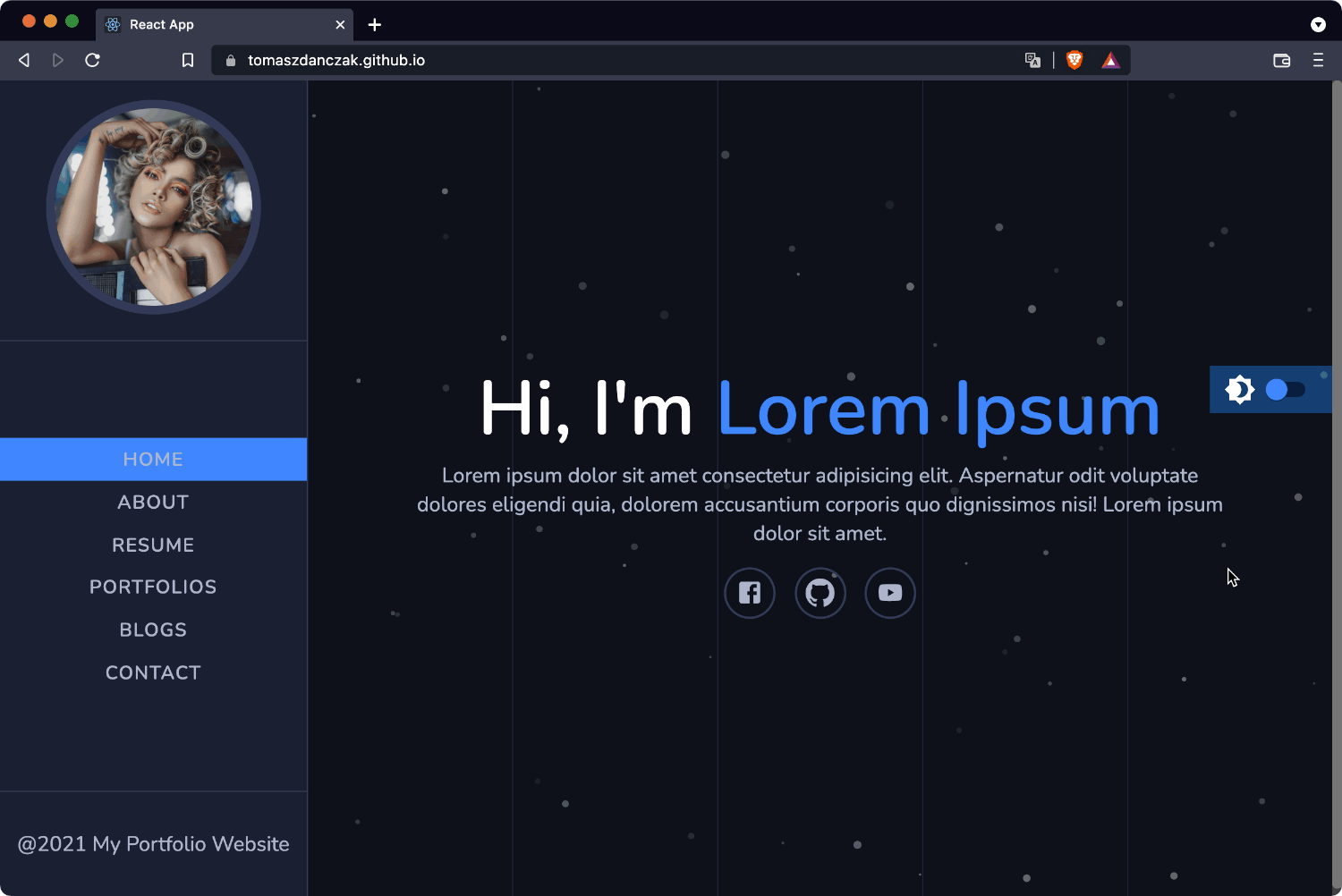Toggle the dark mode switch

point(1286,389)
